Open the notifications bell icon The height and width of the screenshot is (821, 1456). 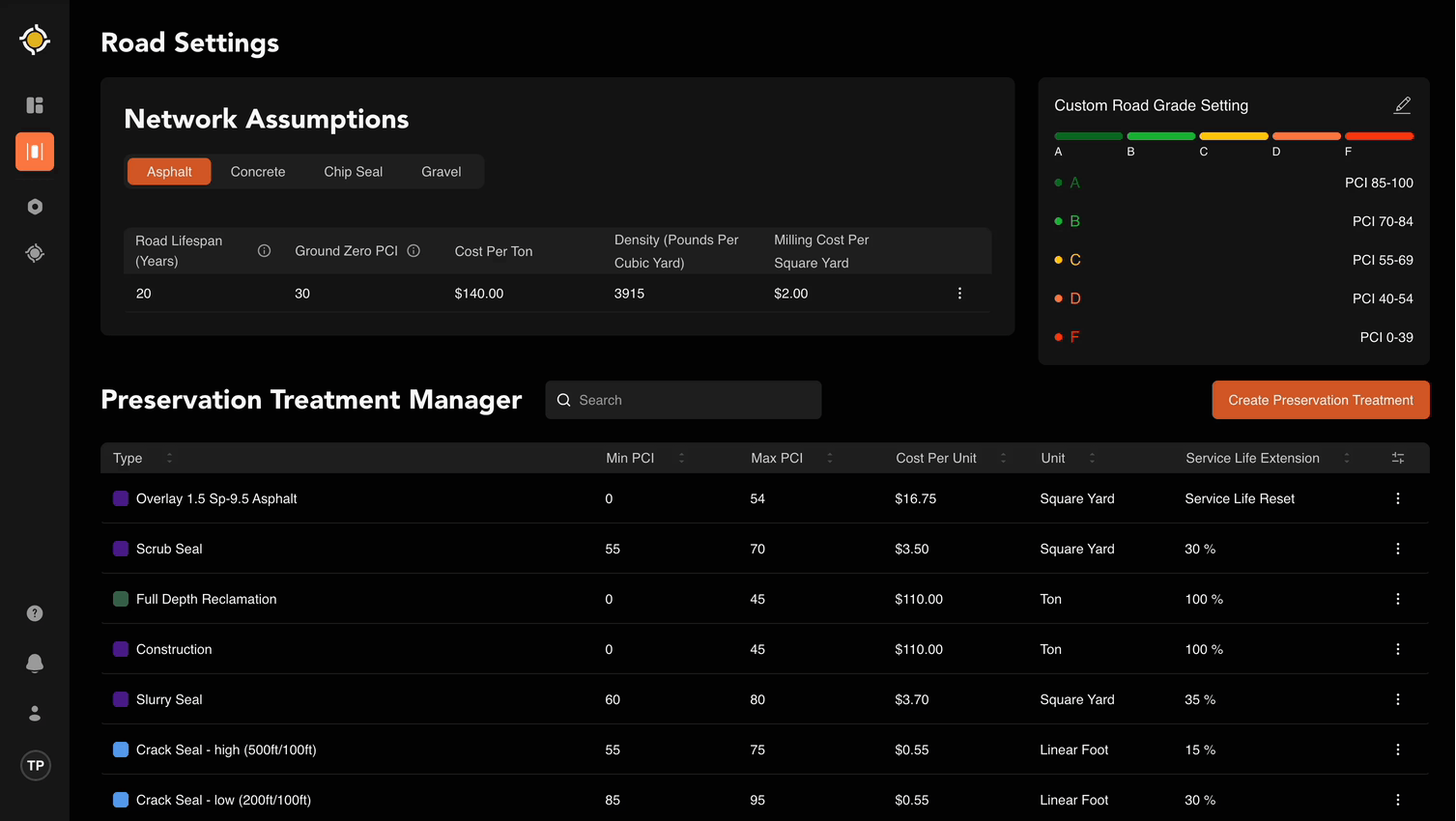tap(35, 664)
